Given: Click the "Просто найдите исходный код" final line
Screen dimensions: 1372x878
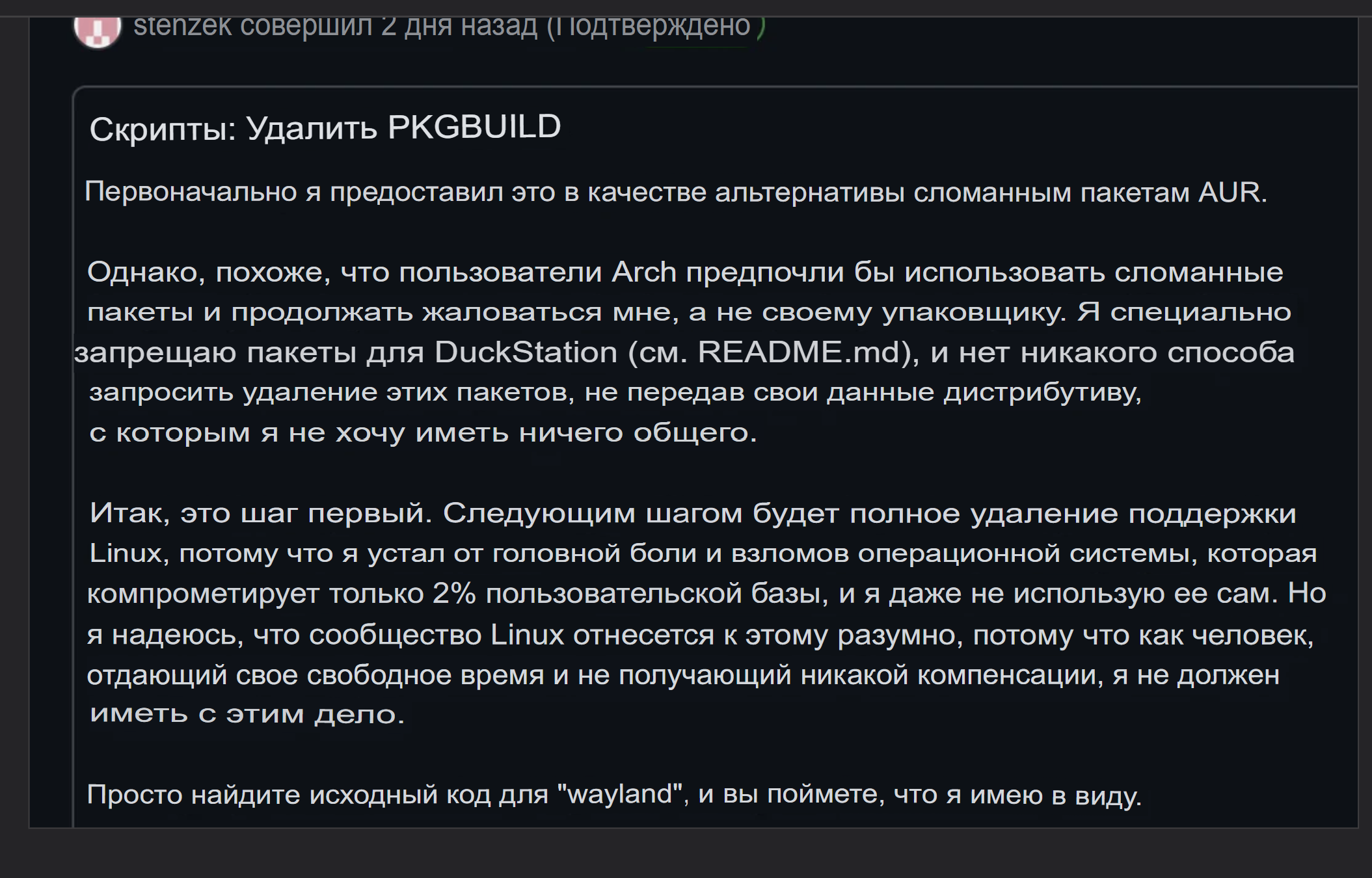Looking at the screenshot, I should pos(614,795).
